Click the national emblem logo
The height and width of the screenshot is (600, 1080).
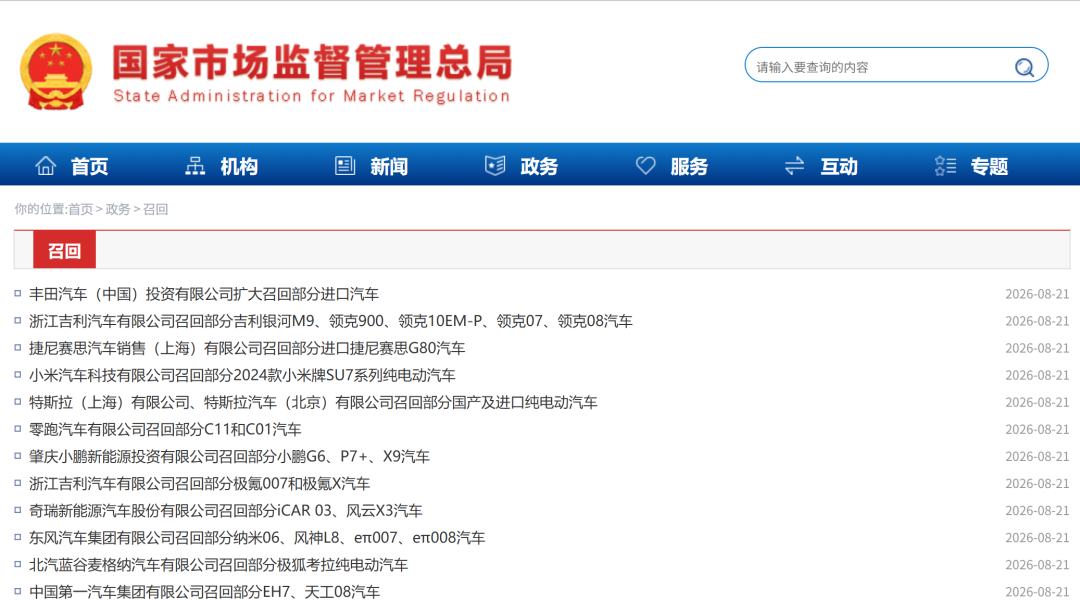click(x=56, y=72)
